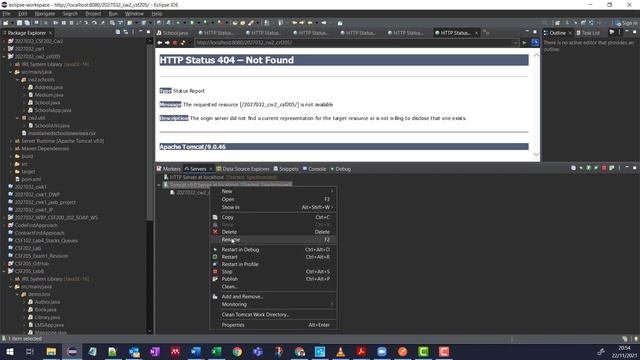Click the Save icon in the main toolbar
Screen dimensions: 640x360
(x=19, y=23)
